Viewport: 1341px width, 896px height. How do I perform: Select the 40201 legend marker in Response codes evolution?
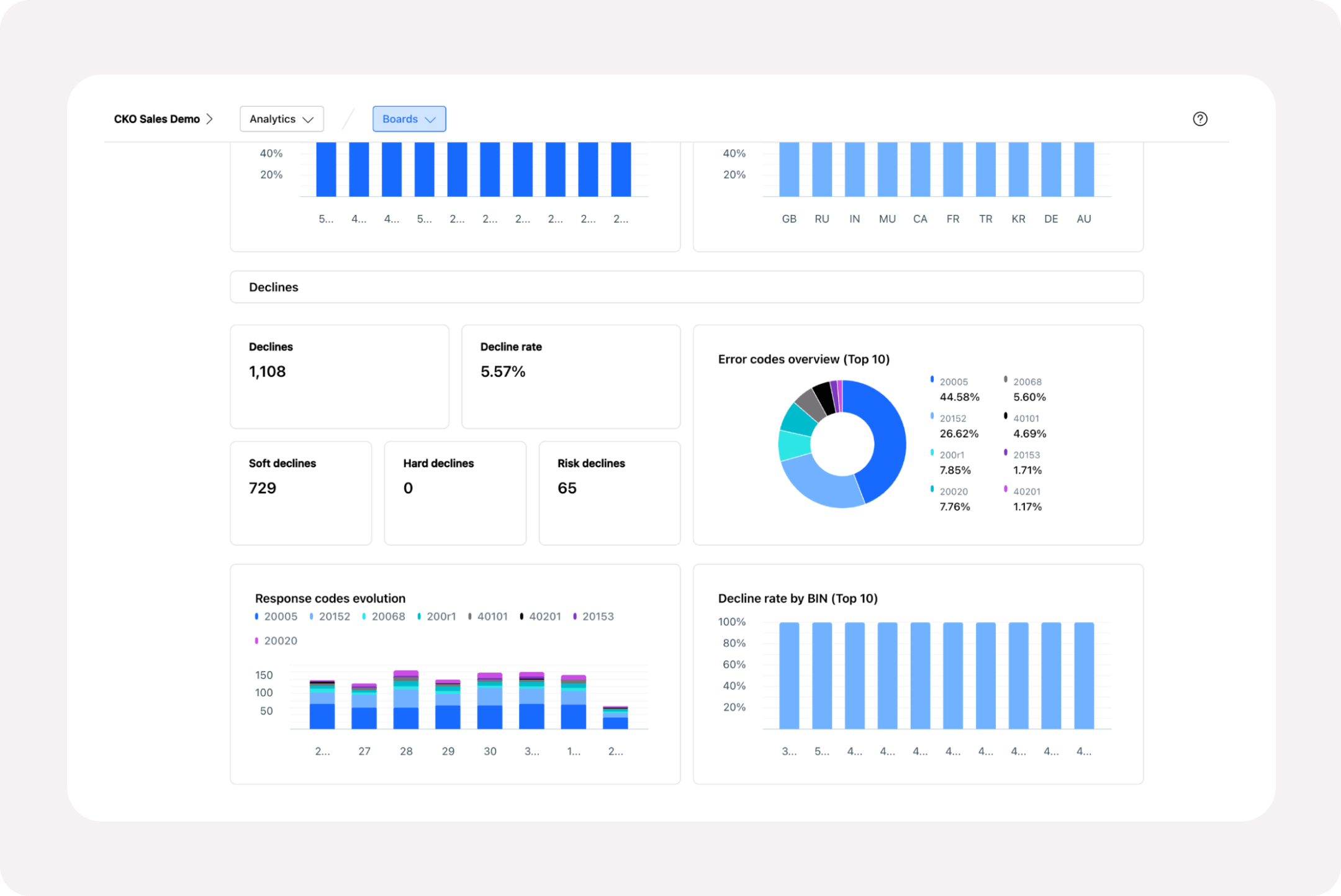[x=523, y=616]
